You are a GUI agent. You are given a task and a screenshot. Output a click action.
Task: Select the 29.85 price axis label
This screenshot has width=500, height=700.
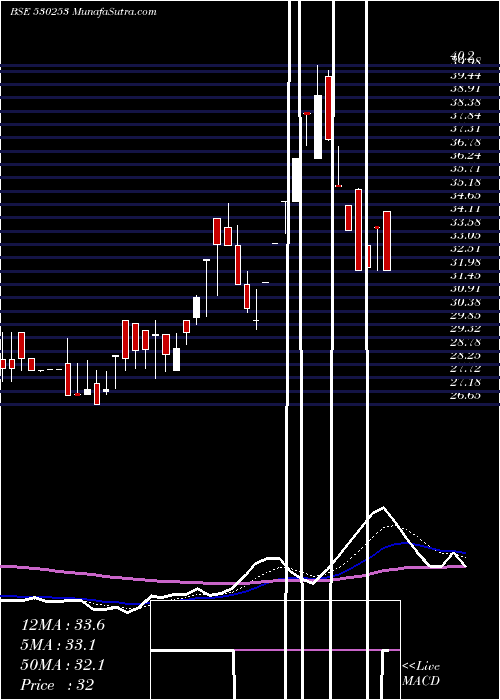[x=465, y=315]
